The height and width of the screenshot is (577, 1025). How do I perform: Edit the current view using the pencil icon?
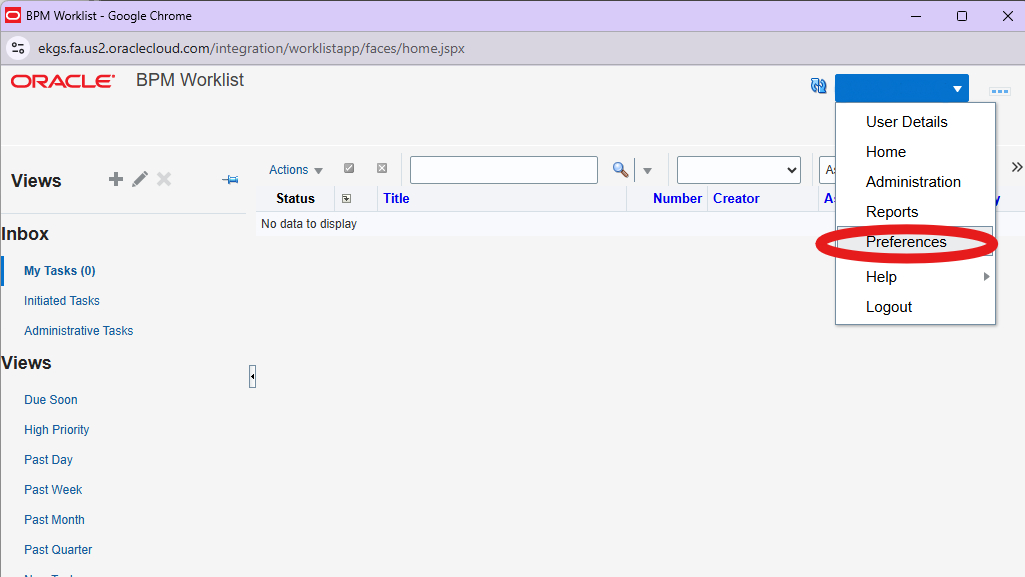[x=139, y=179]
